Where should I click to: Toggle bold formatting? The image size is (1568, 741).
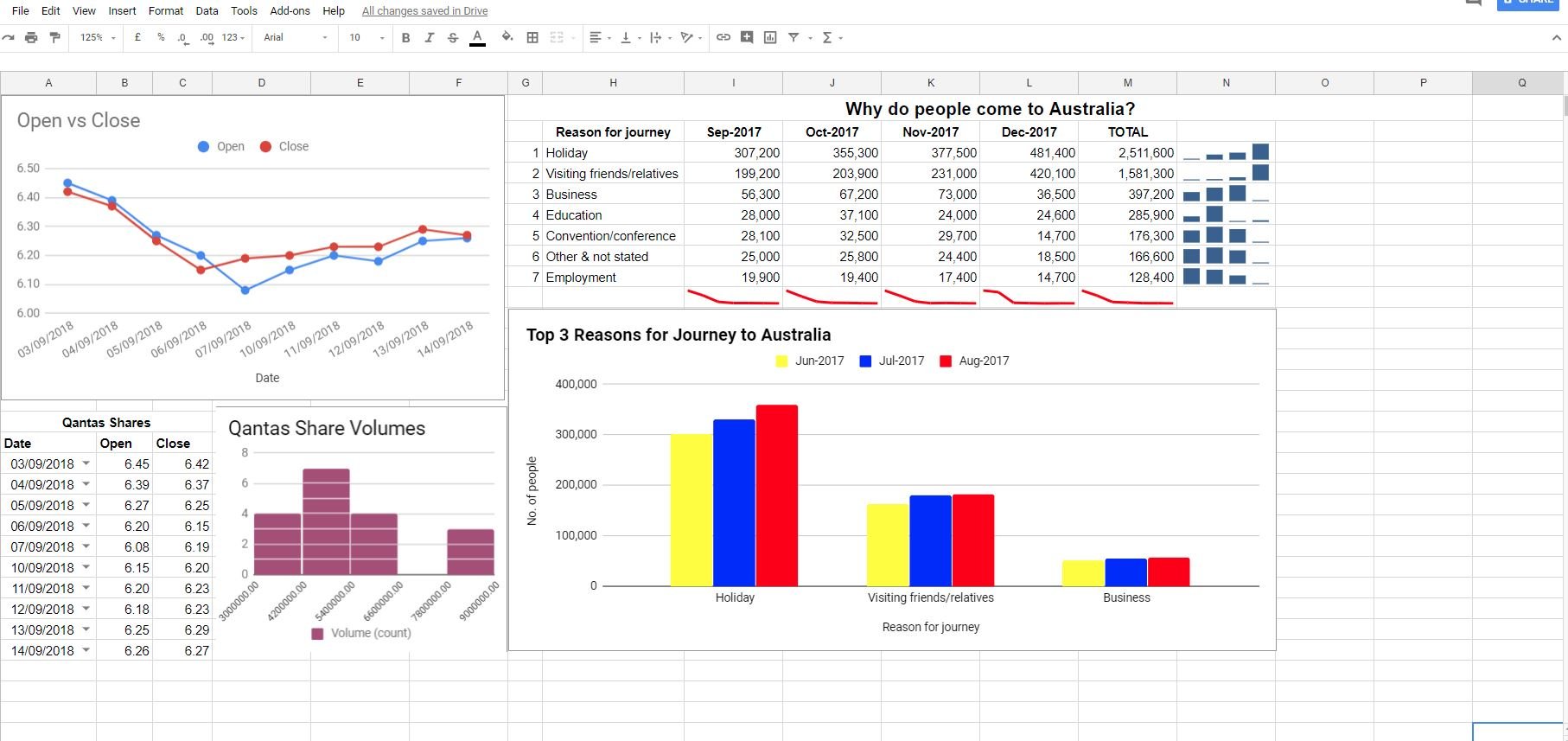(x=405, y=37)
